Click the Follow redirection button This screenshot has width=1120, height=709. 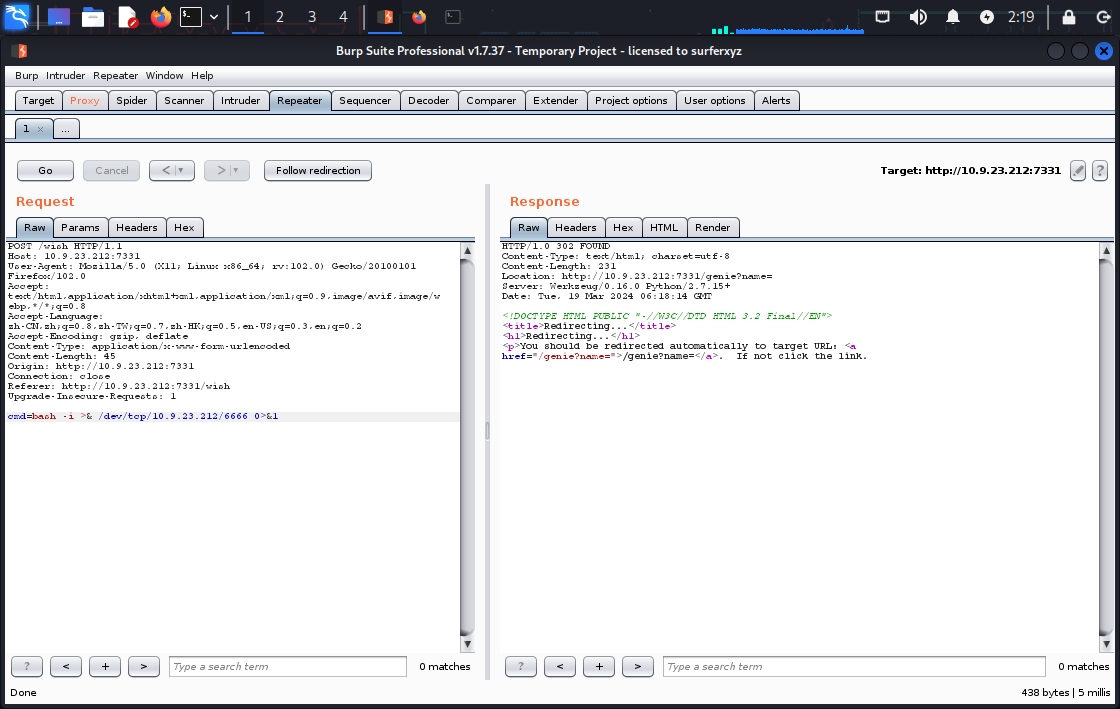(318, 170)
